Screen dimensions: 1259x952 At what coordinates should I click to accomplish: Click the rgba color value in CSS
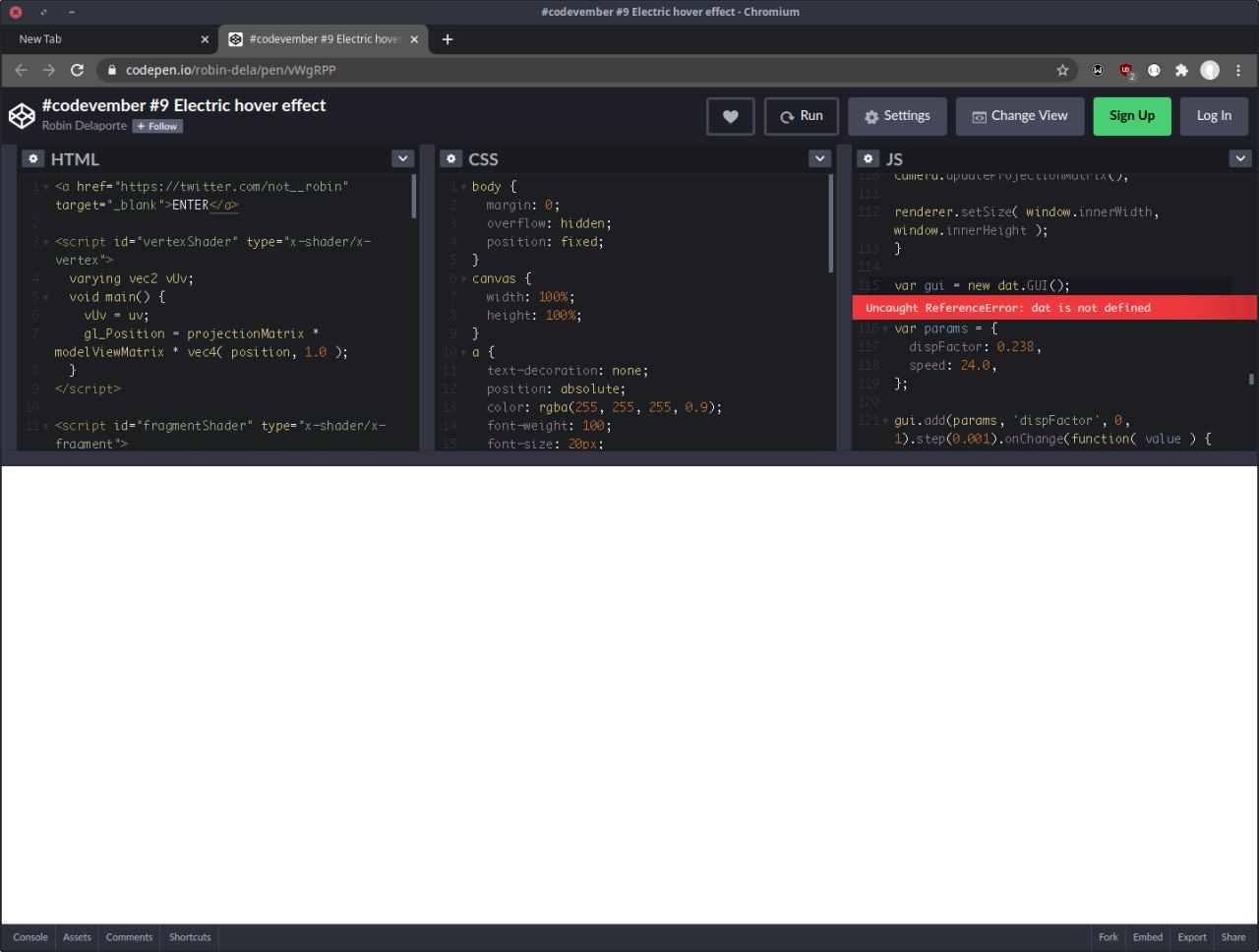tap(627, 407)
